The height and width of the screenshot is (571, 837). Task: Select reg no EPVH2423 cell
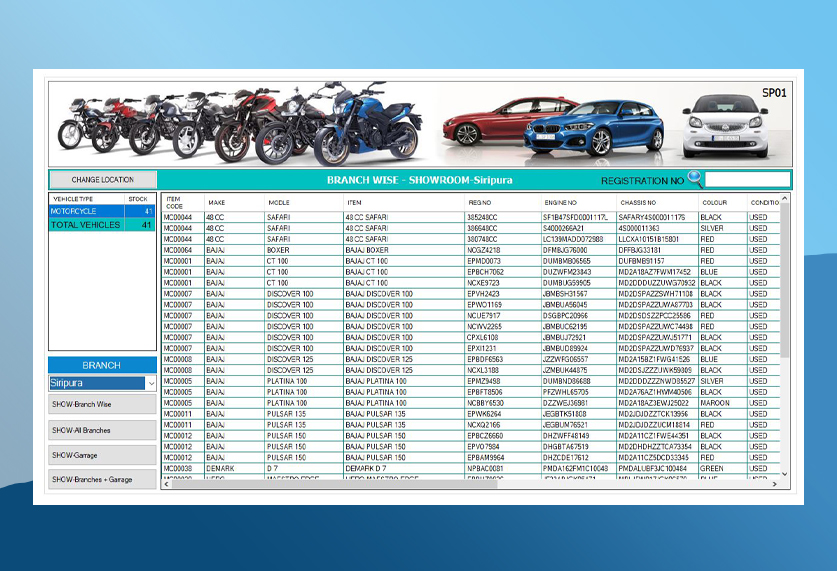(503, 294)
